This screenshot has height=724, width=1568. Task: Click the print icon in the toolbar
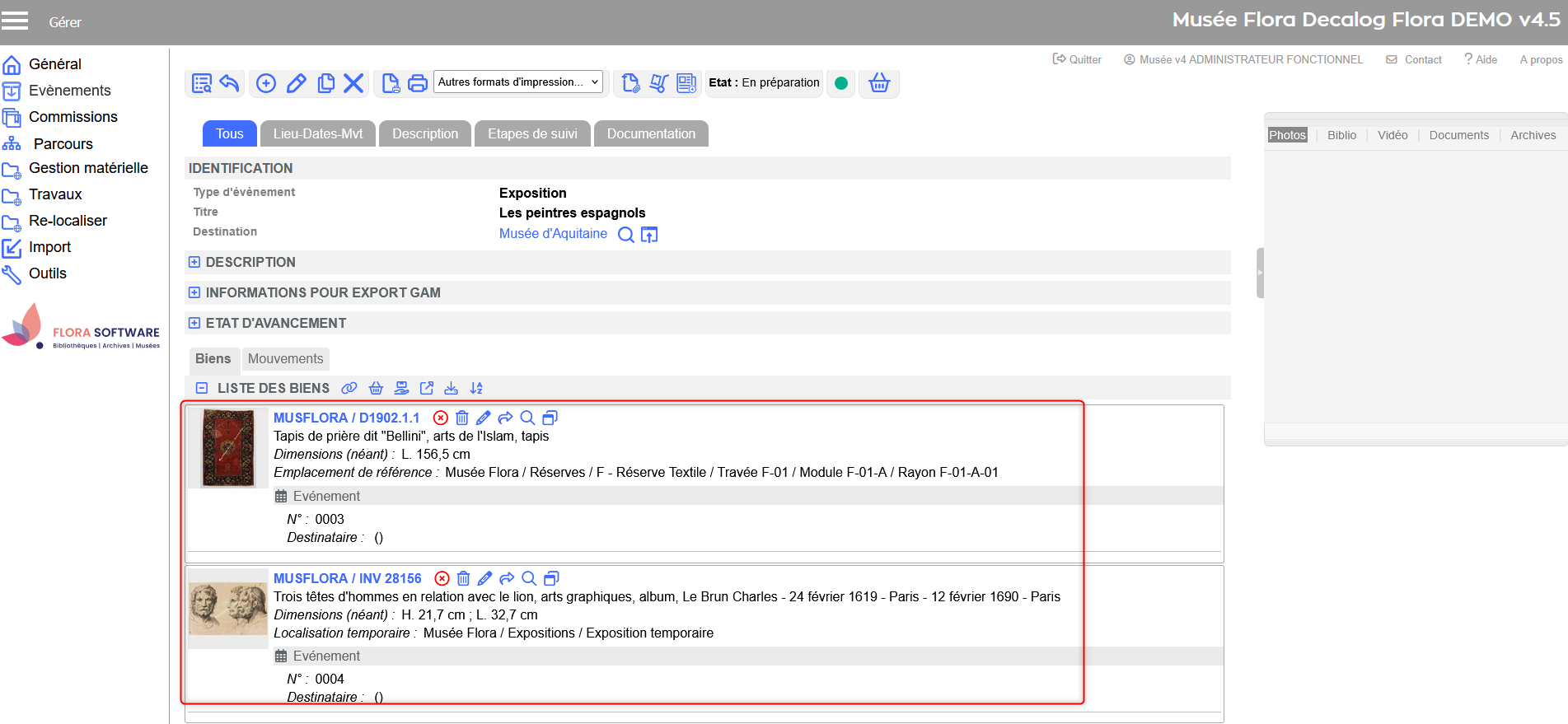[418, 83]
